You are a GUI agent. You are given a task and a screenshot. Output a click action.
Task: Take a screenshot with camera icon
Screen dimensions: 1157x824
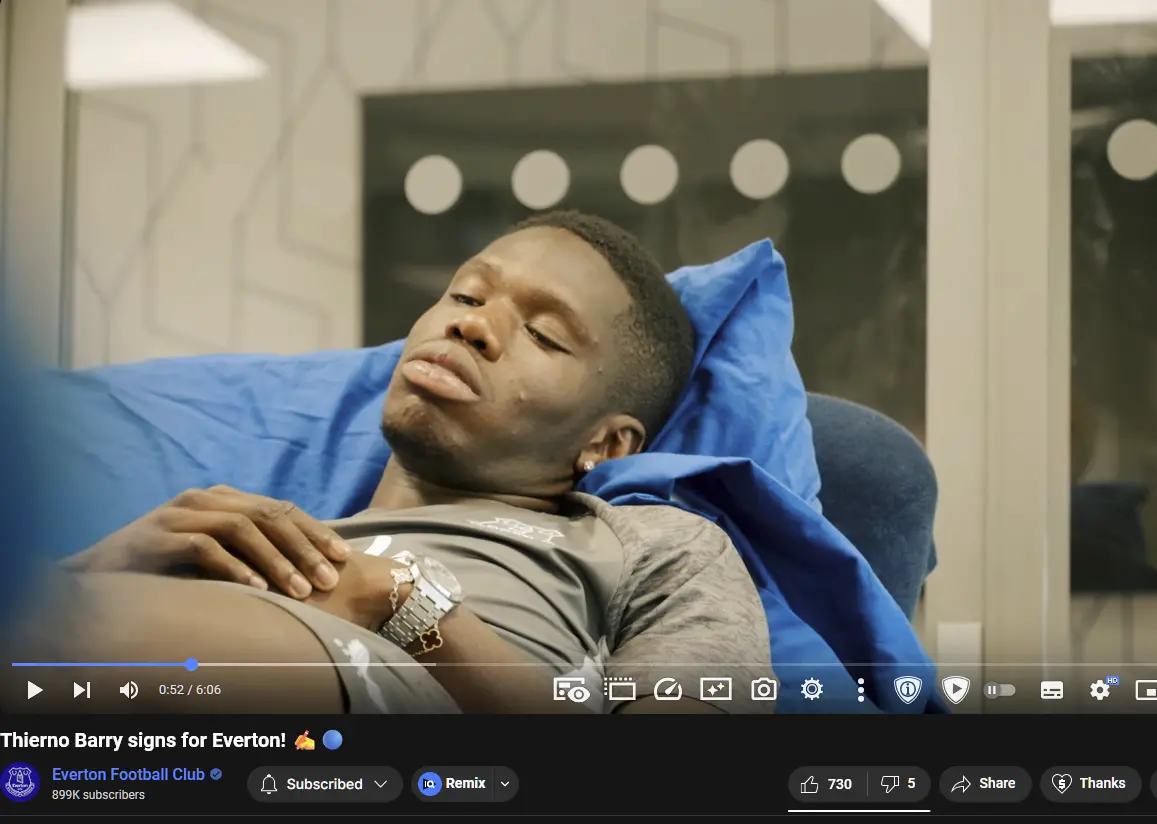tap(764, 689)
